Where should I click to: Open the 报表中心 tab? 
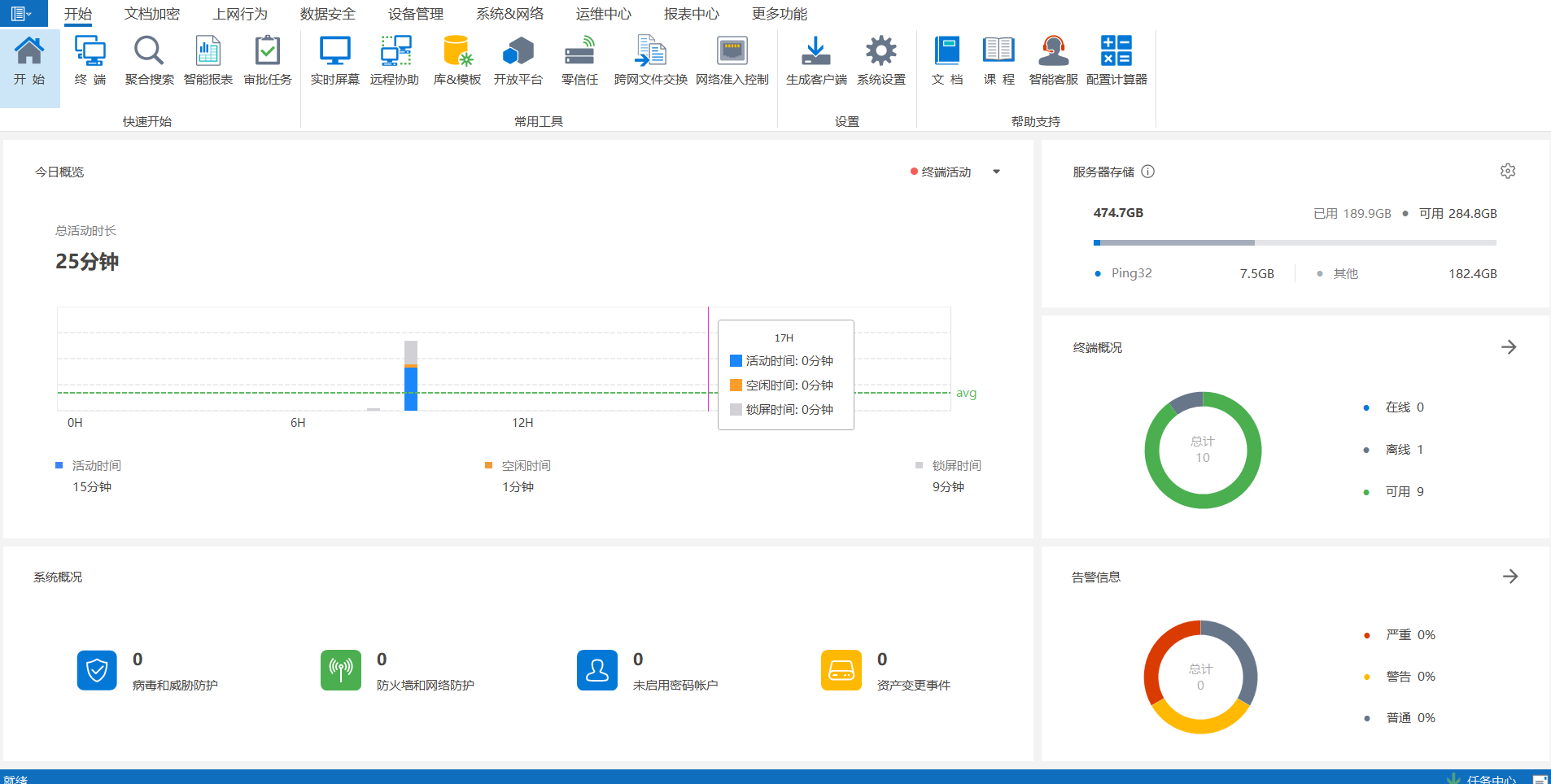click(x=691, y=14)
